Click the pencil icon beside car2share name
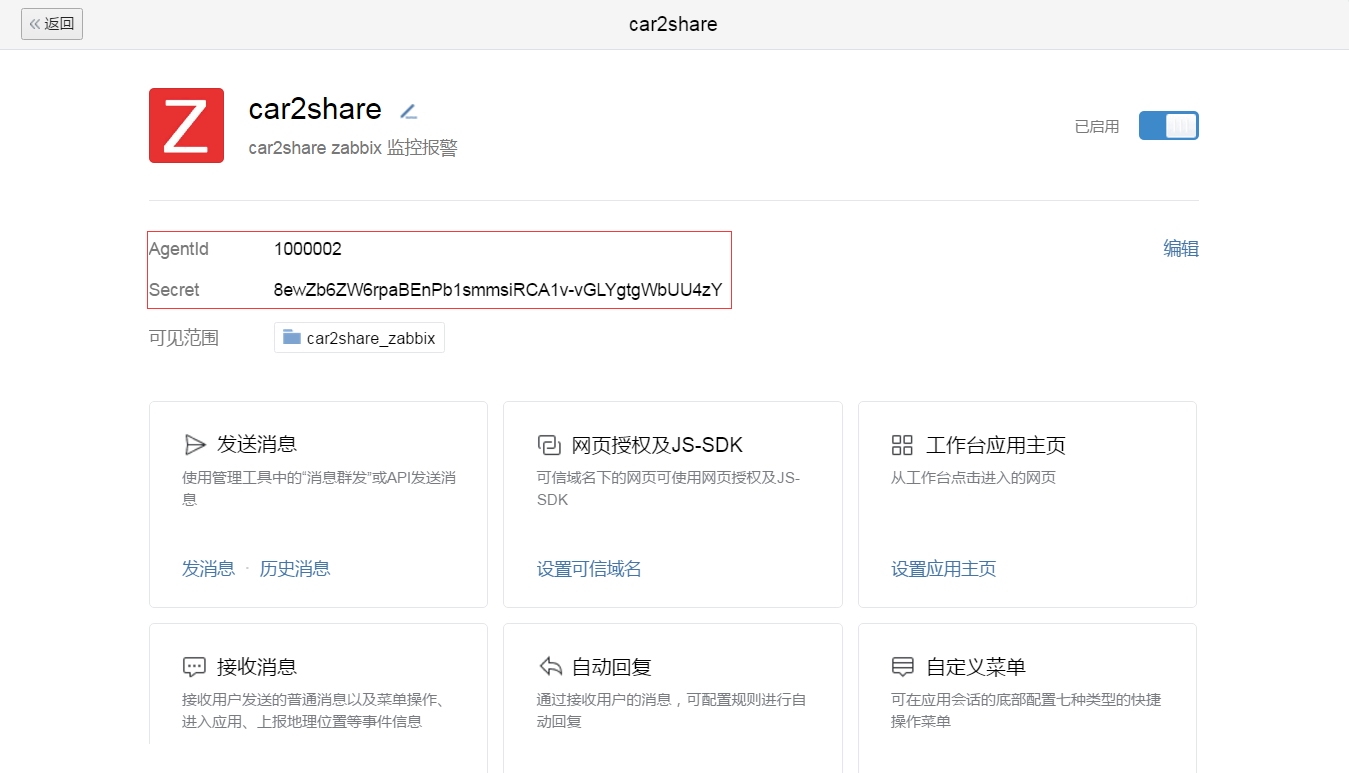1349x773 pixels. (408, 111)
